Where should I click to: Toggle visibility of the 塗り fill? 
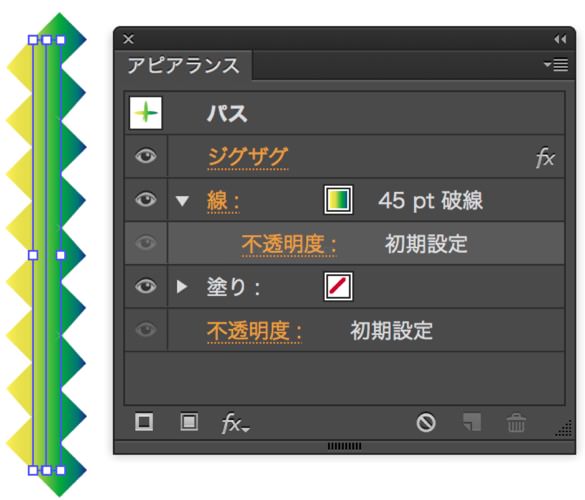click(x=146, y=287)
